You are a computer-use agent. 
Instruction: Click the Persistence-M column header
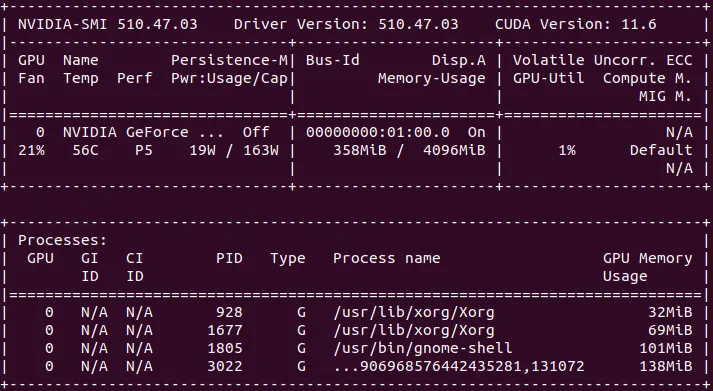(229, 60)
